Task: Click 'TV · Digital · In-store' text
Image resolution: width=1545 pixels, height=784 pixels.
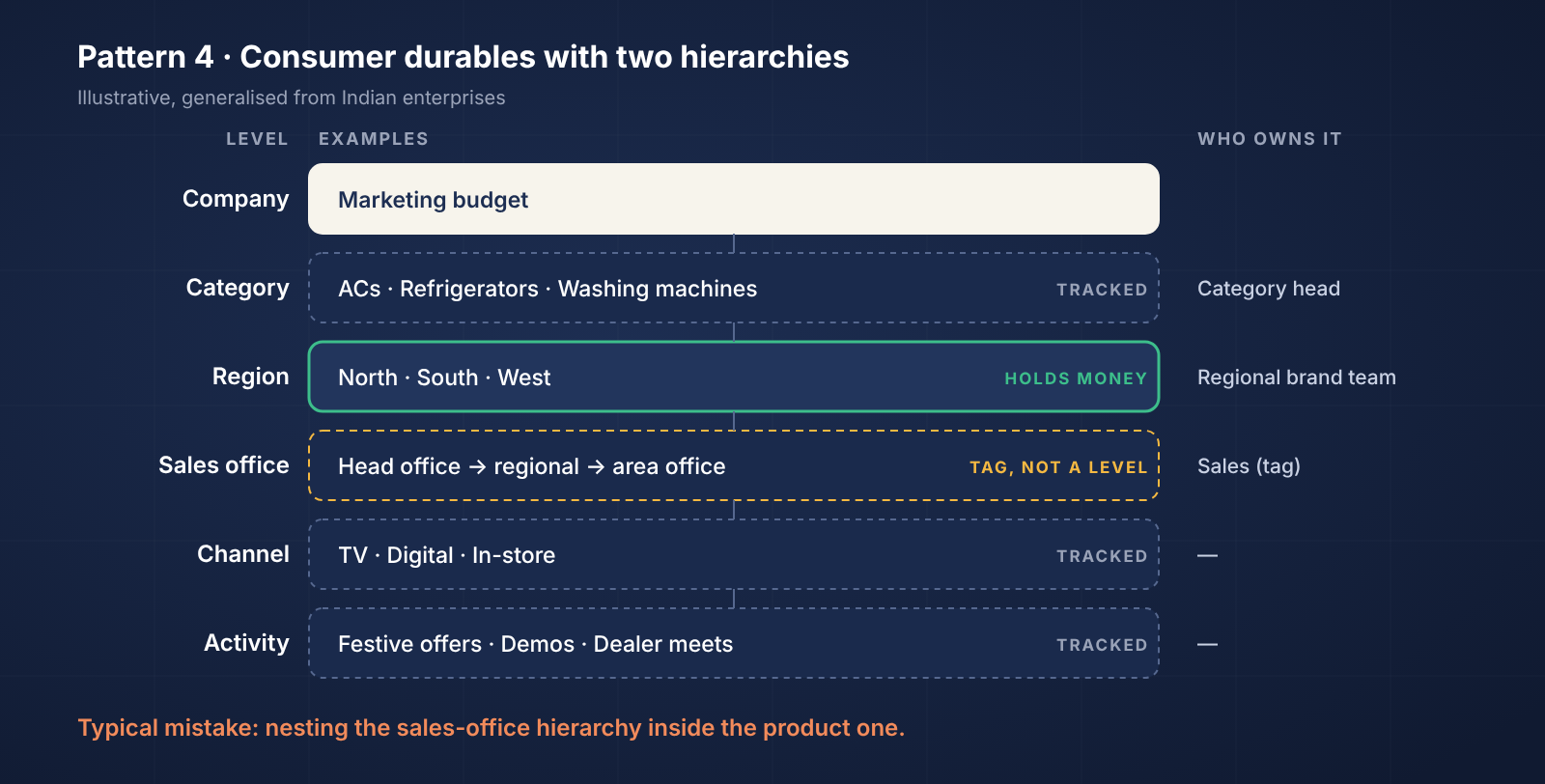Action: 447,555
